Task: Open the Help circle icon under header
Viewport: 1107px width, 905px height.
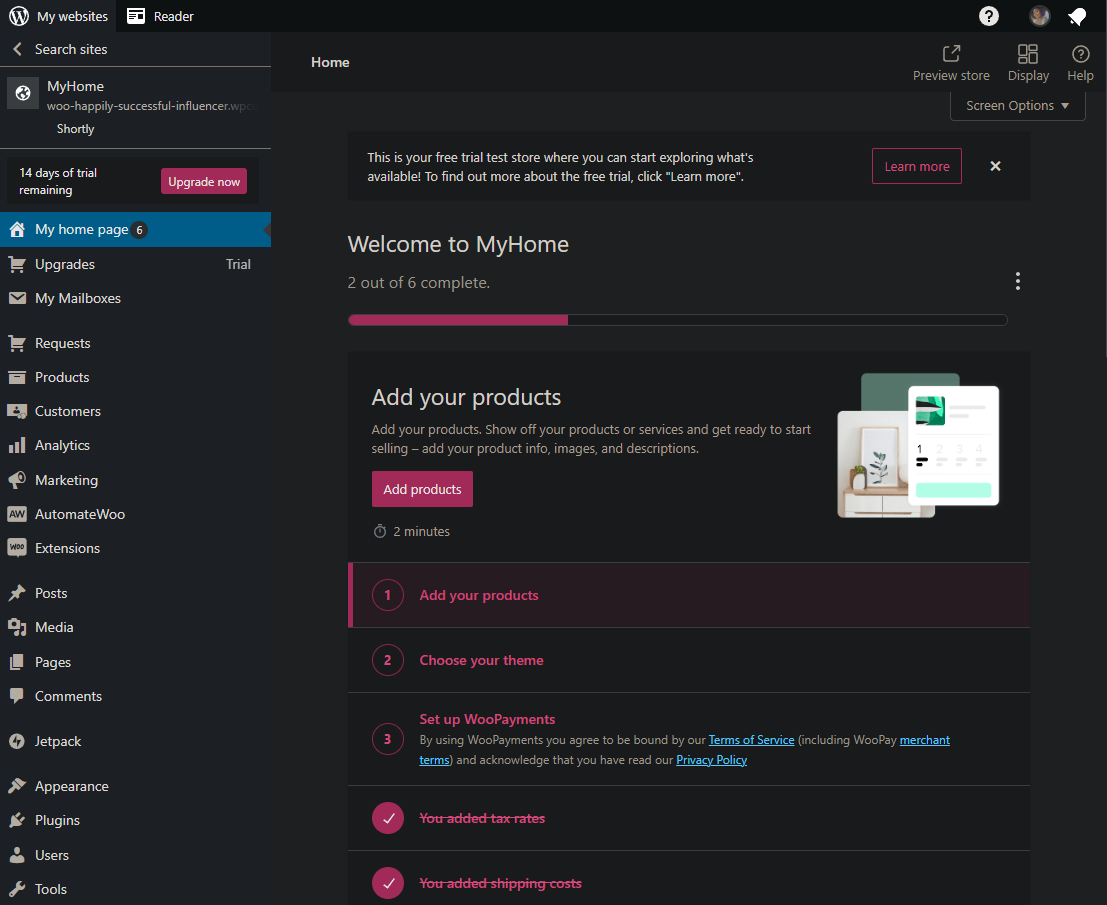Action: click(1080, 54)
